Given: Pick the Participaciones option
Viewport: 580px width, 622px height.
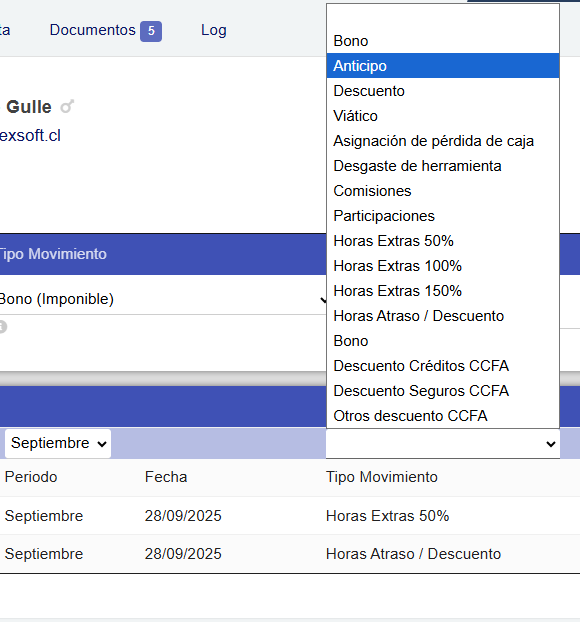Looking at the screenshot, I should pos(443,216).
